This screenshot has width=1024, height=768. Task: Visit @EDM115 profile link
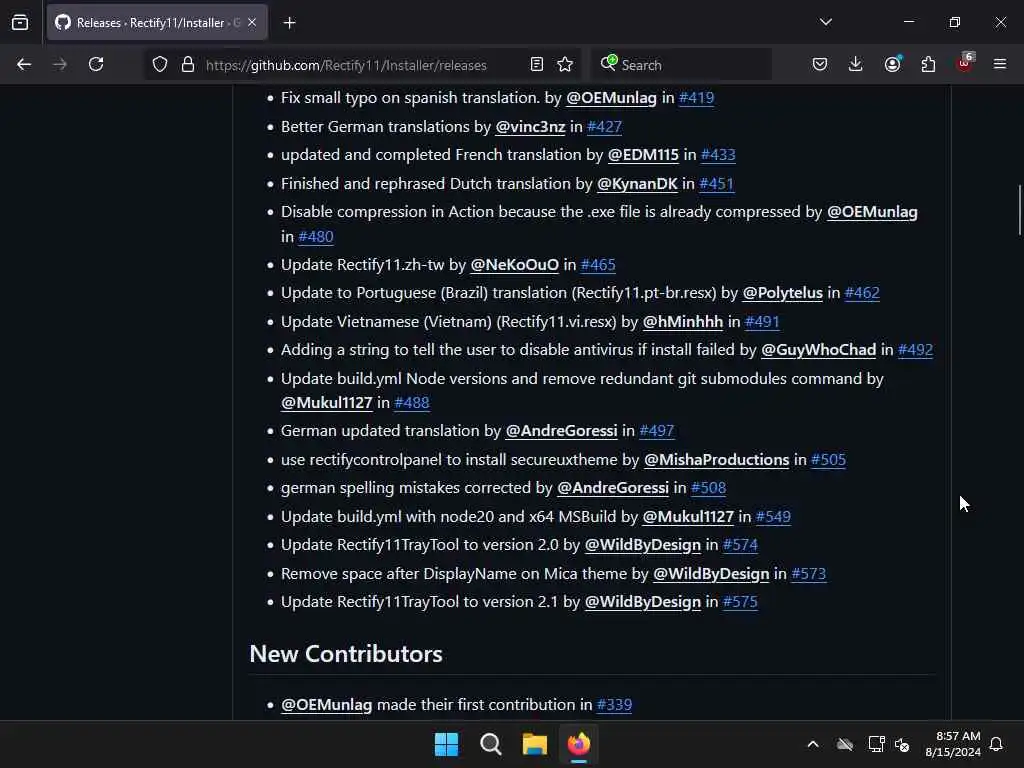643,155
